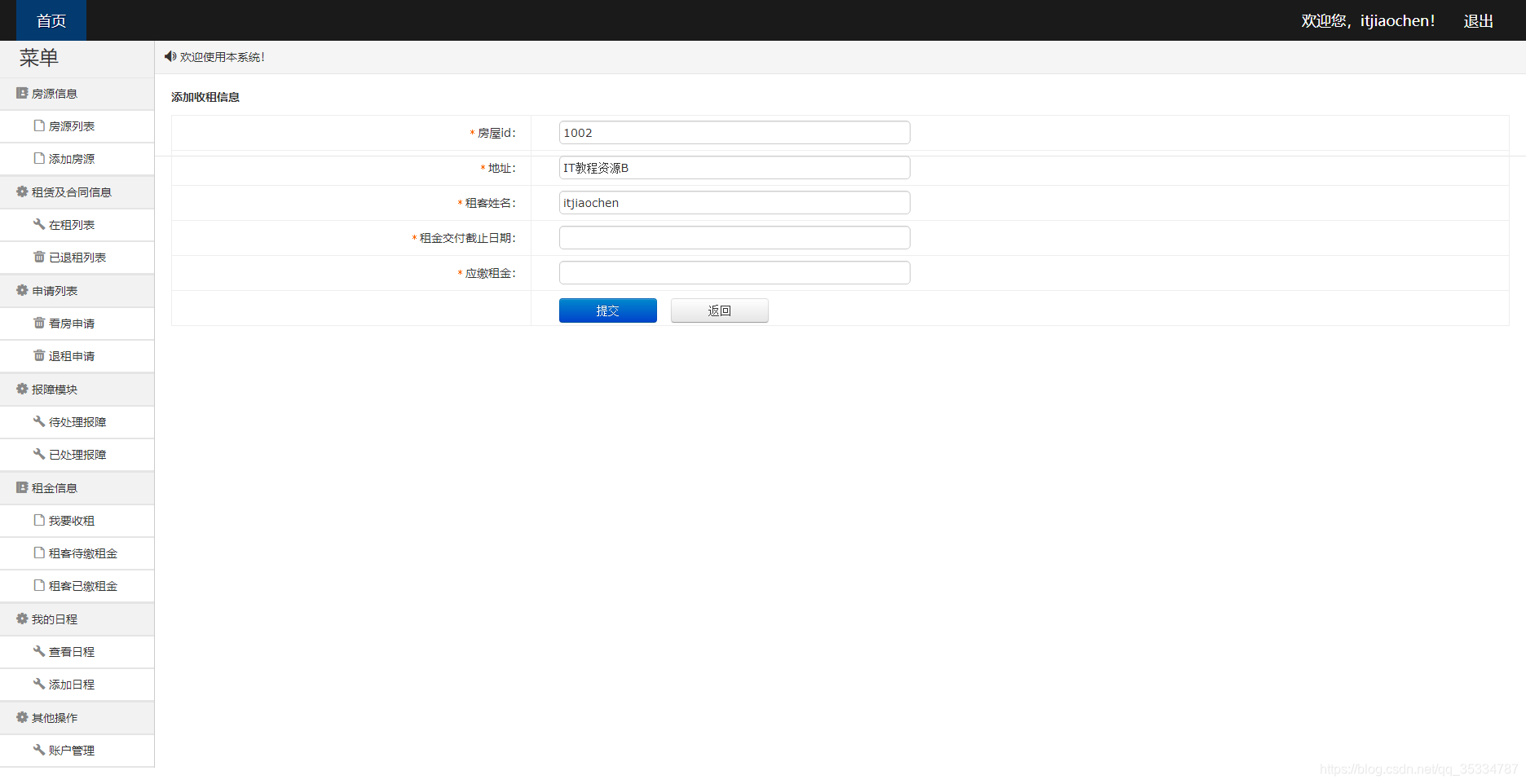1526x784 pixels.
Task: Collapse the 我的日程 menu section
Action: tap(77, 619)
